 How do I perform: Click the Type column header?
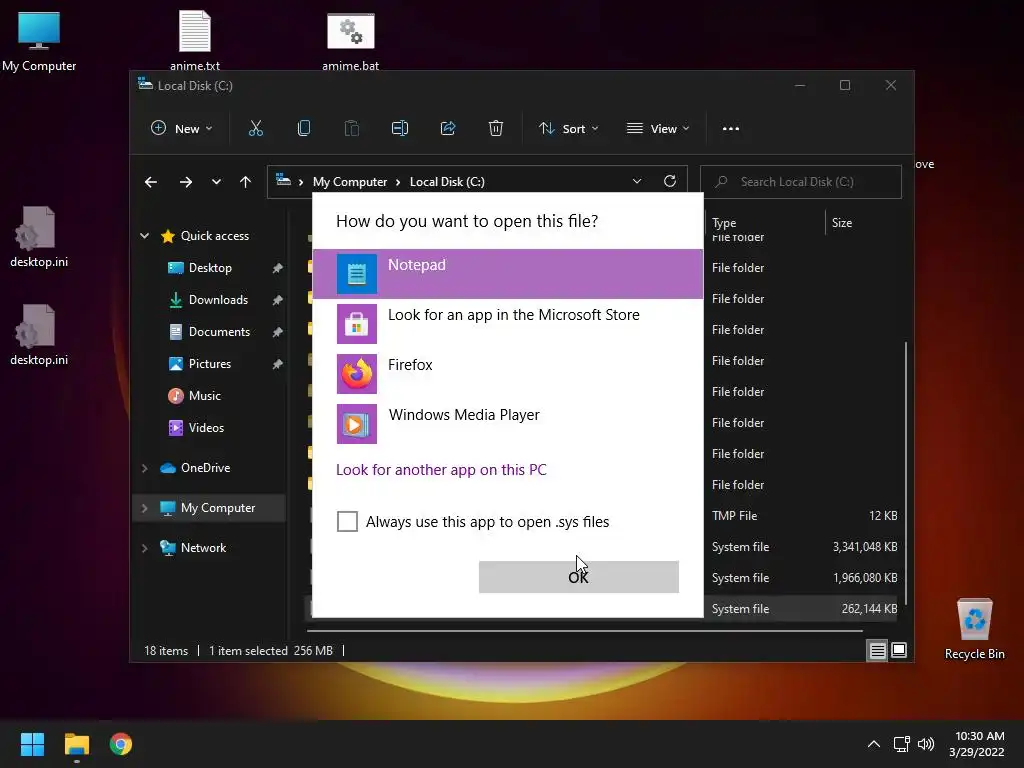(x=724, y=223)
